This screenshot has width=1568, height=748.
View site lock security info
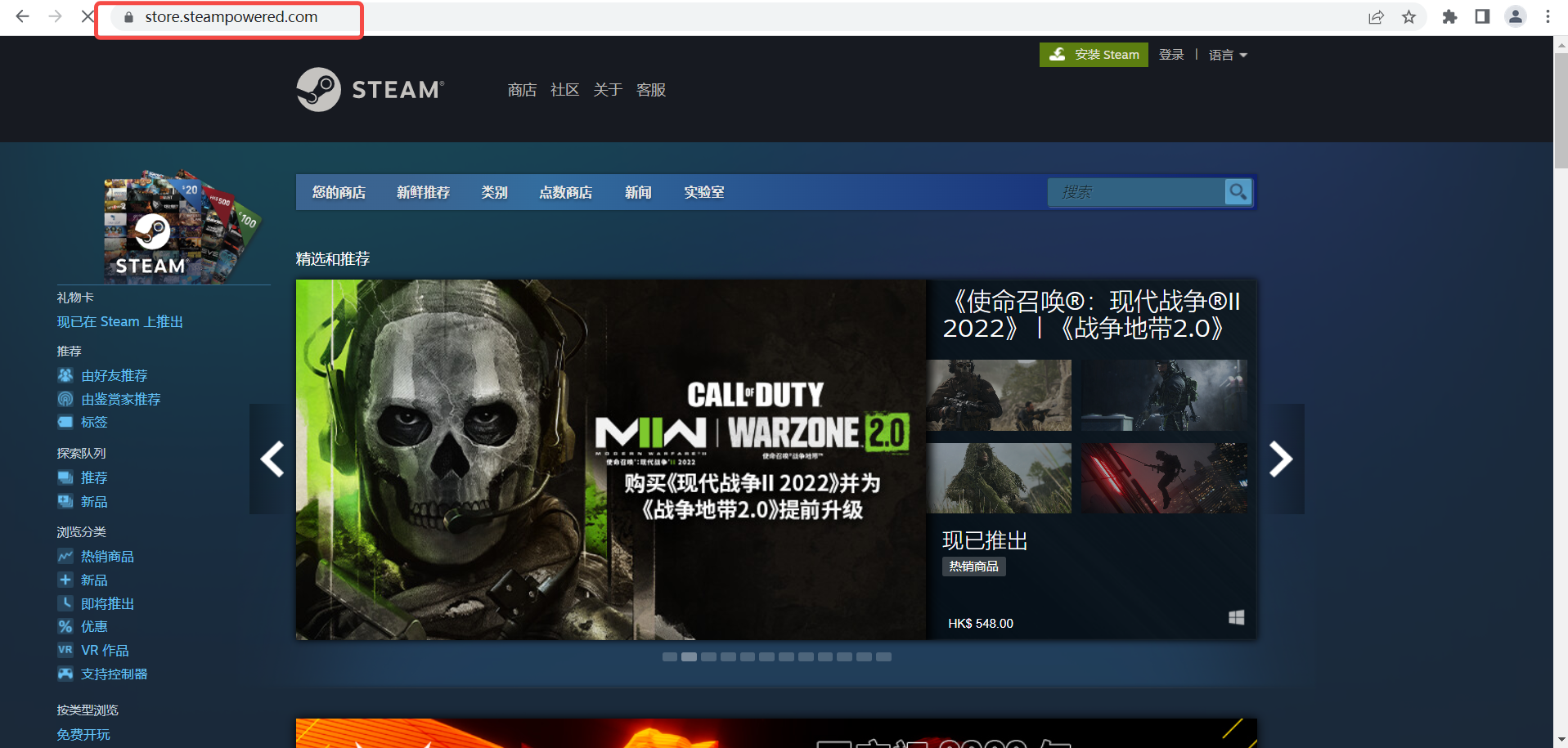click(128, 17)
